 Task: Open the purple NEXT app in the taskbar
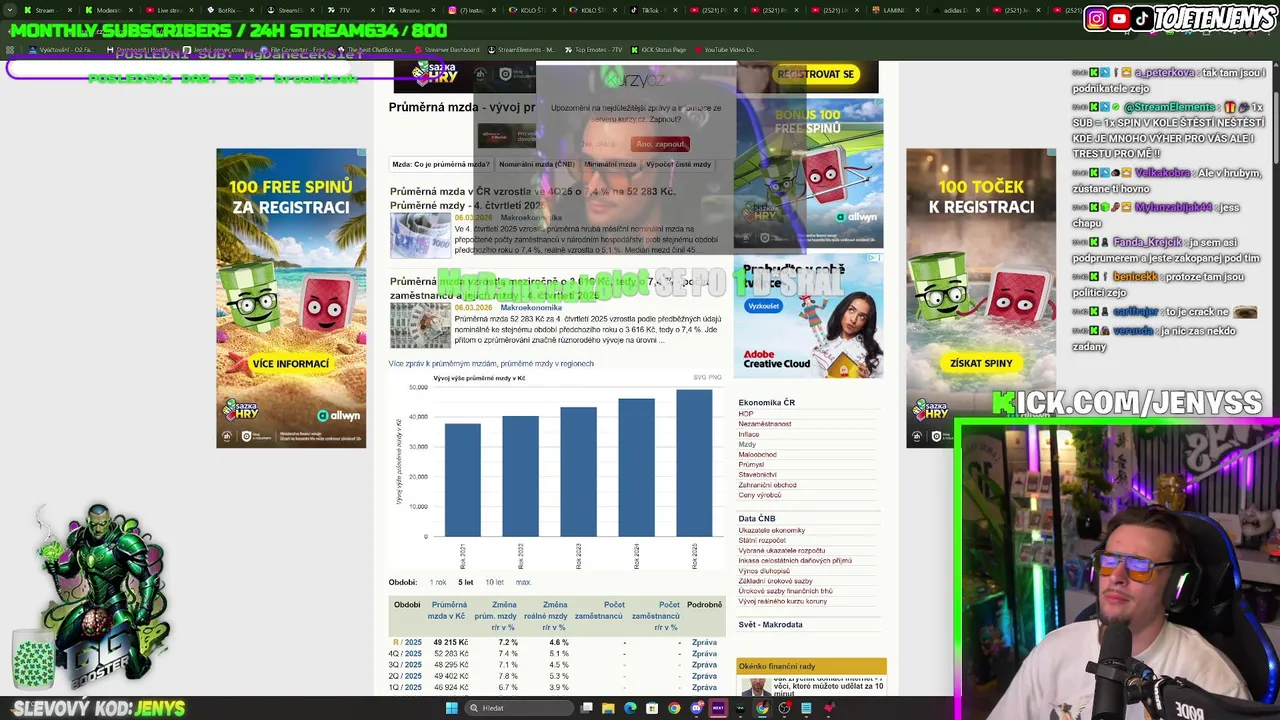[x=718, y=708]
